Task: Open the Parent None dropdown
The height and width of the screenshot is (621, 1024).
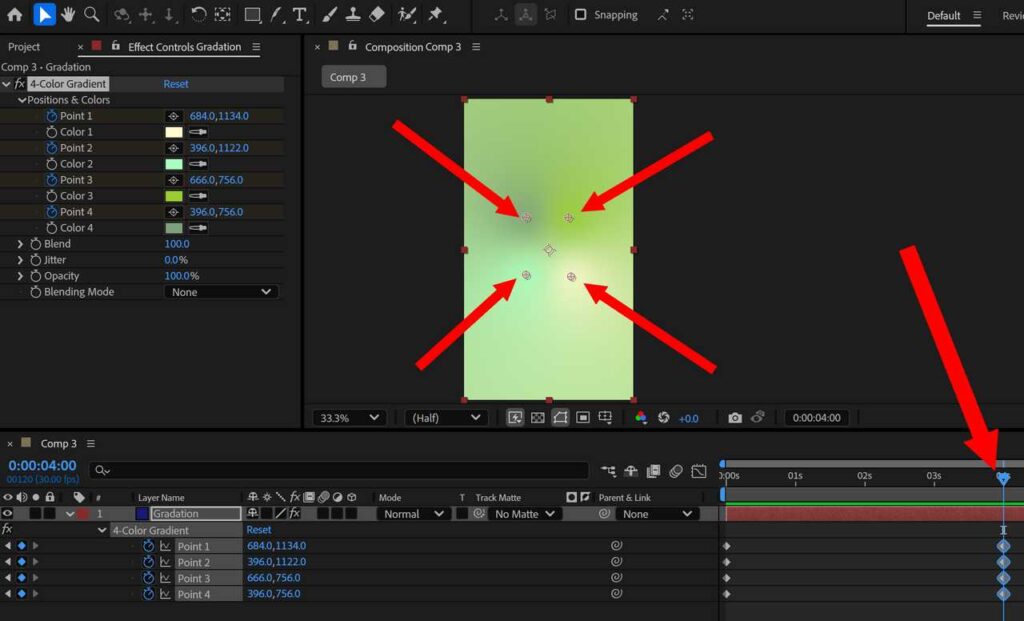Action: click(656, 514)
